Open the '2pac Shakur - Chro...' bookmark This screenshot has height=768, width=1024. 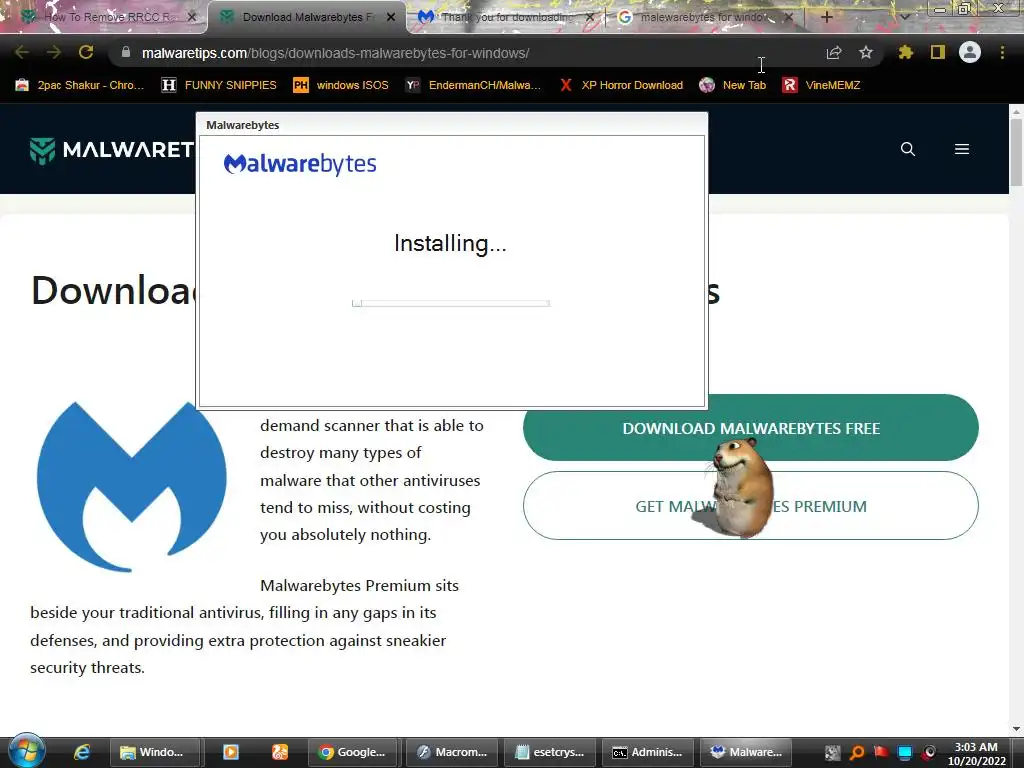[80, 85]
